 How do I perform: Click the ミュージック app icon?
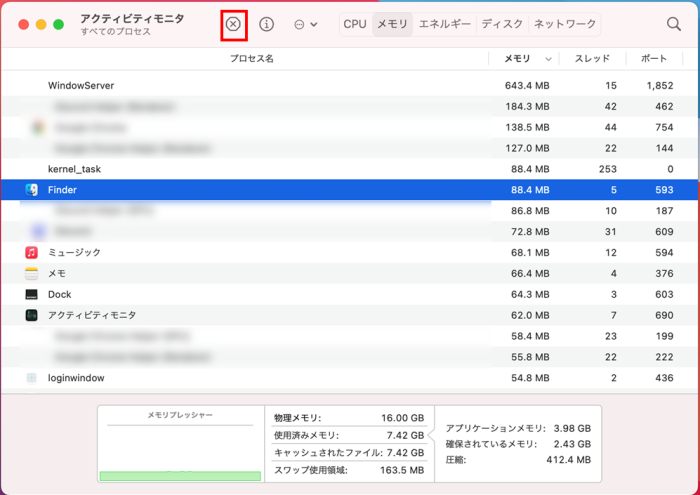[x=32, y=253]
